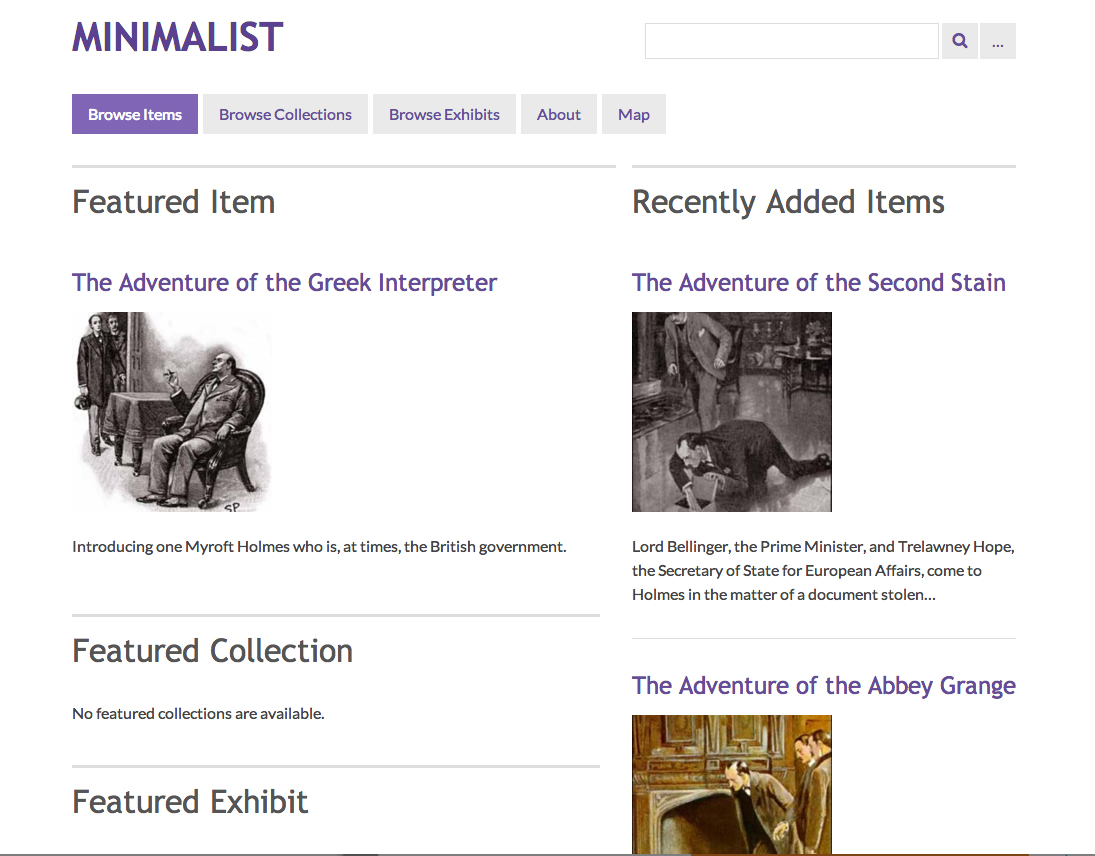
Task: Open The Adventure of the Abbey Grange link
Action: 823,685
